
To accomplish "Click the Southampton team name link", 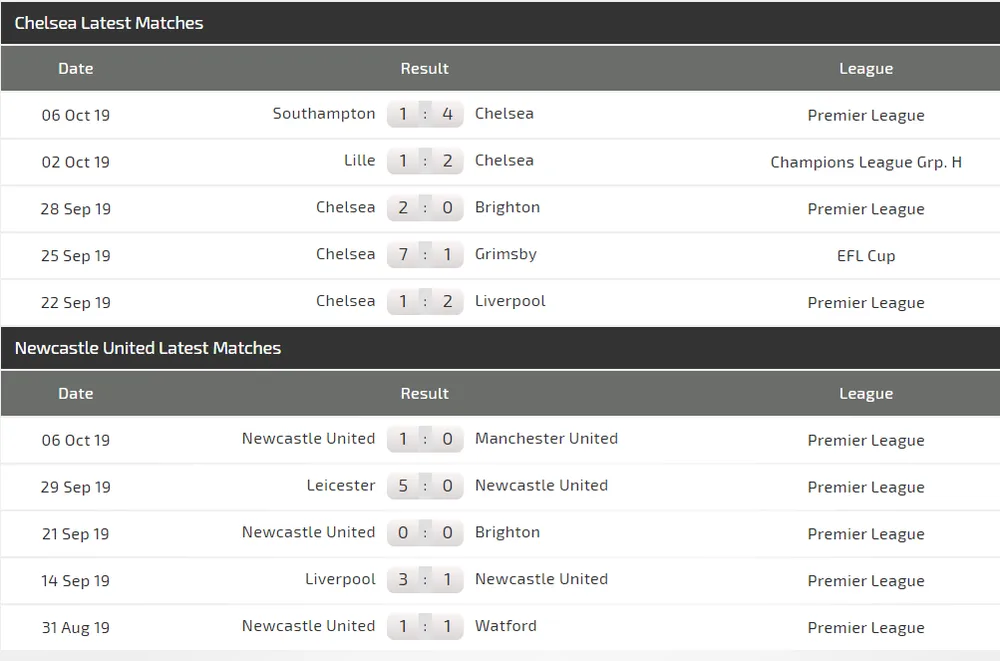I will click(x=324, y=114).
